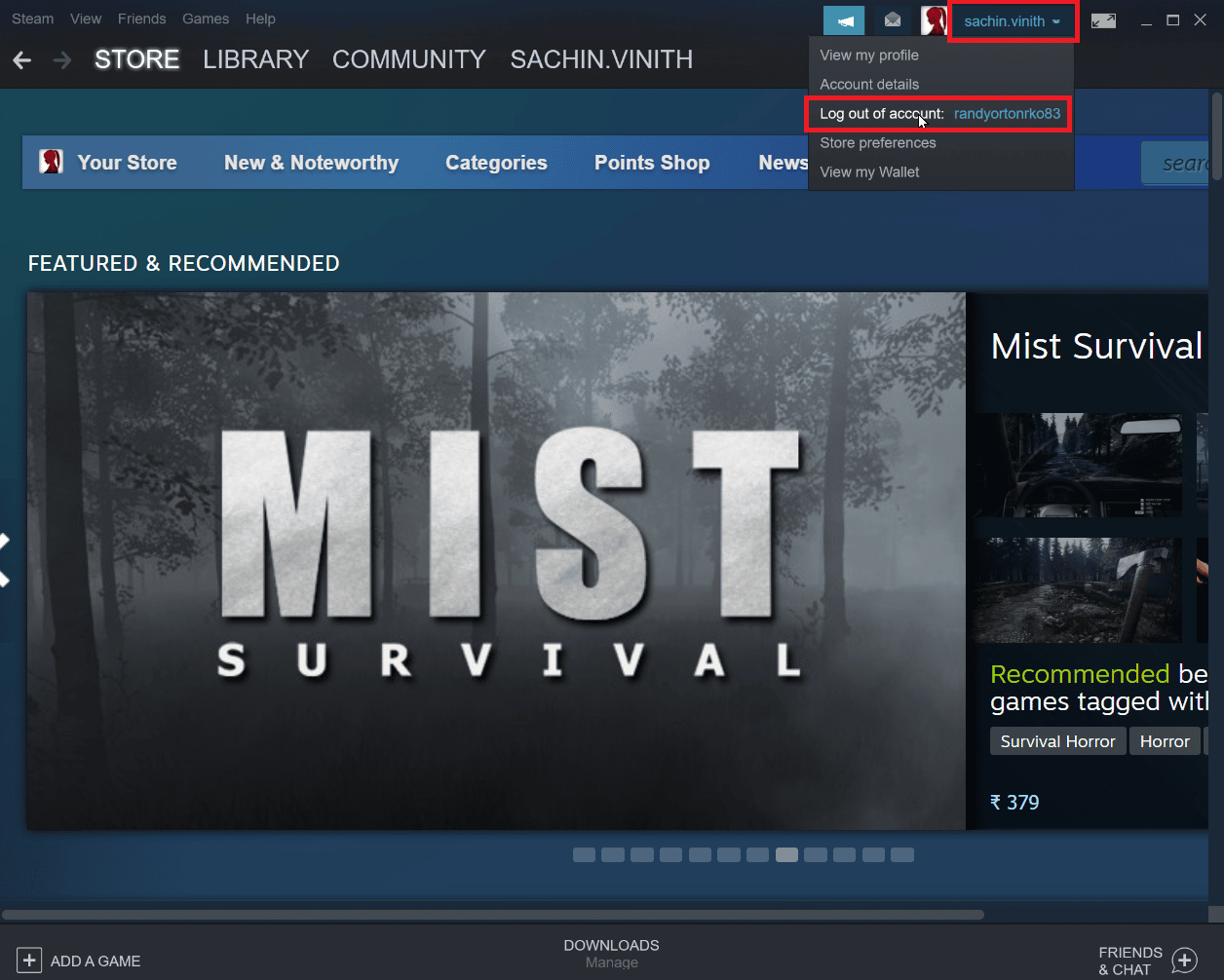
Task: Select View my profile
Action: click(x=869, y=56)
